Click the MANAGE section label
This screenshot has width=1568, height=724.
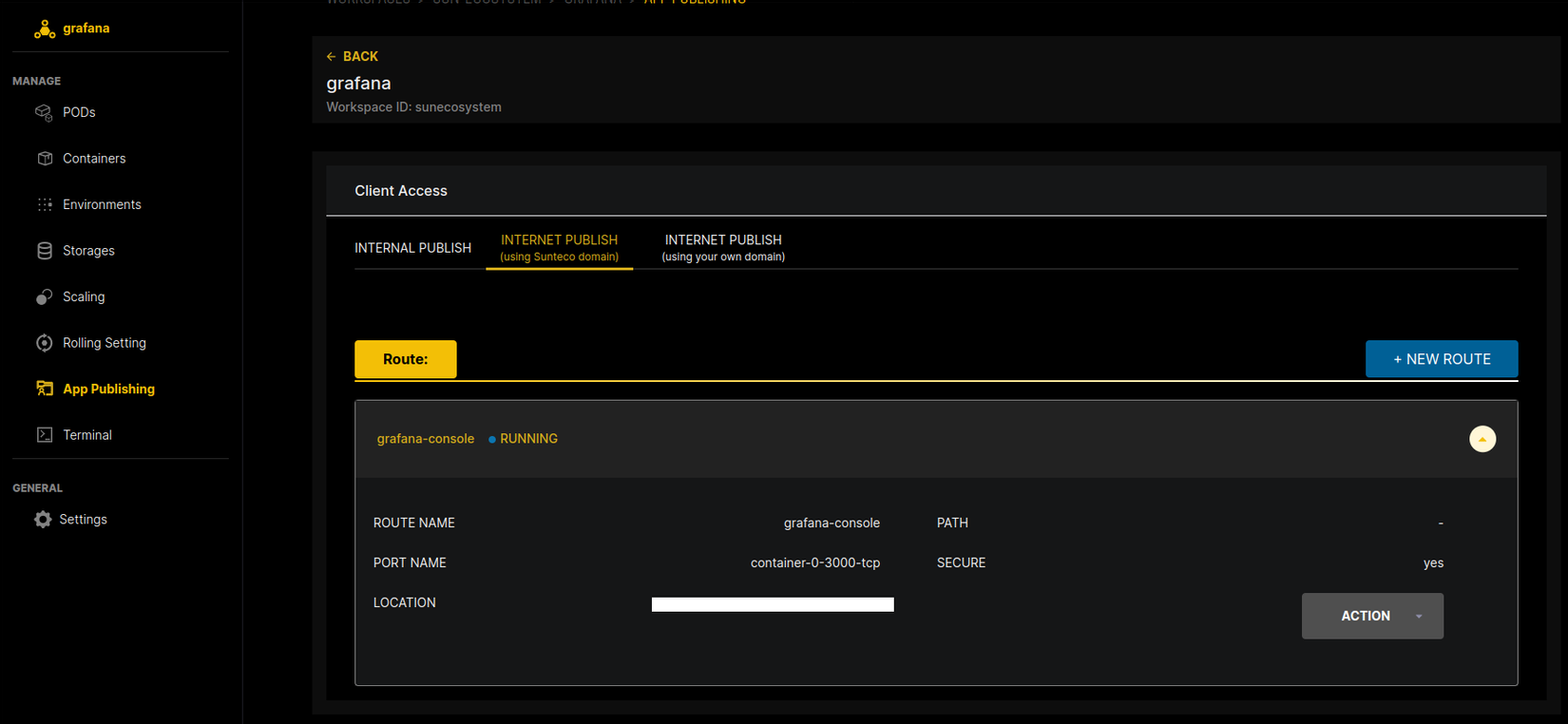[x=36, y=82]
